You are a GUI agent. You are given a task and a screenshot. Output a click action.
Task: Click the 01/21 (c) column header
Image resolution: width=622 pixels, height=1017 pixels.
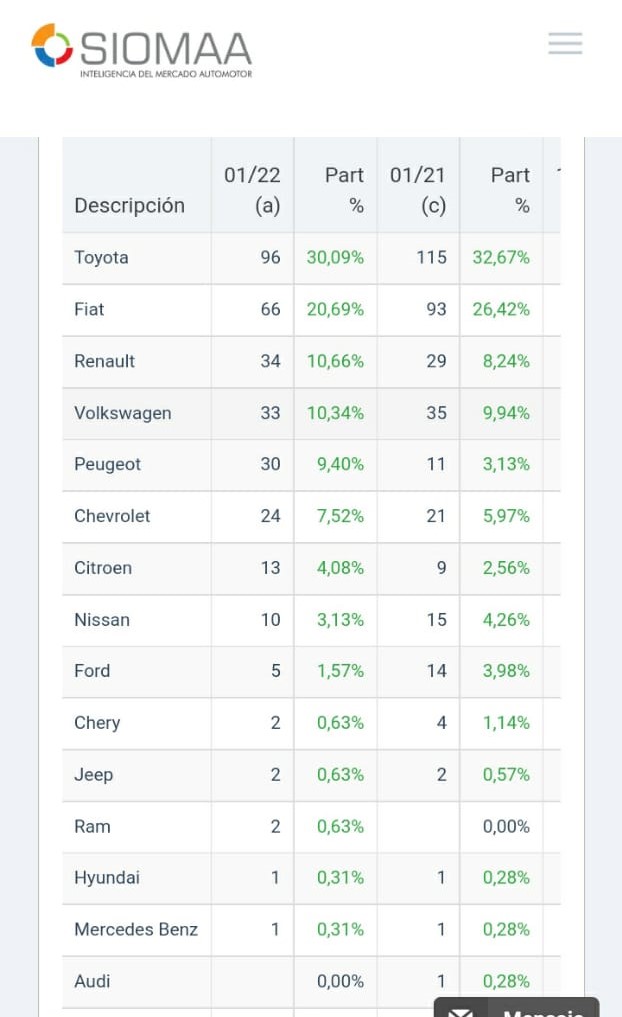(418, 190)
